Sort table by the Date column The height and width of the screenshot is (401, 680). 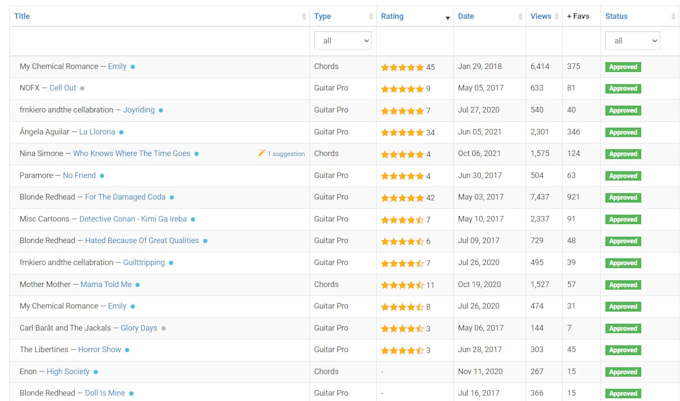pyautogui.click(x=466, y=16)
